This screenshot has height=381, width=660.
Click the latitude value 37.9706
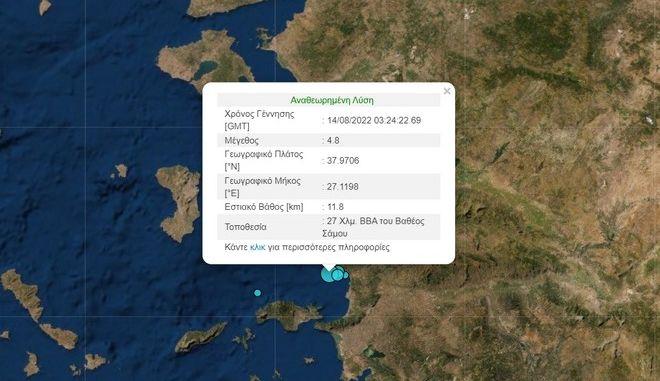343,160
